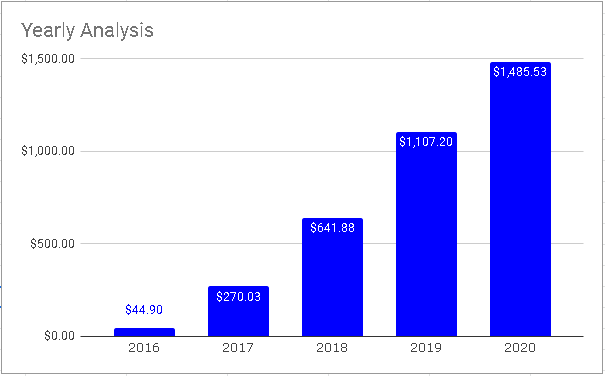Select the Yearly Analysis chart title
The height and width of the screenshot is (376, 605).
click(x=87, y=30)
